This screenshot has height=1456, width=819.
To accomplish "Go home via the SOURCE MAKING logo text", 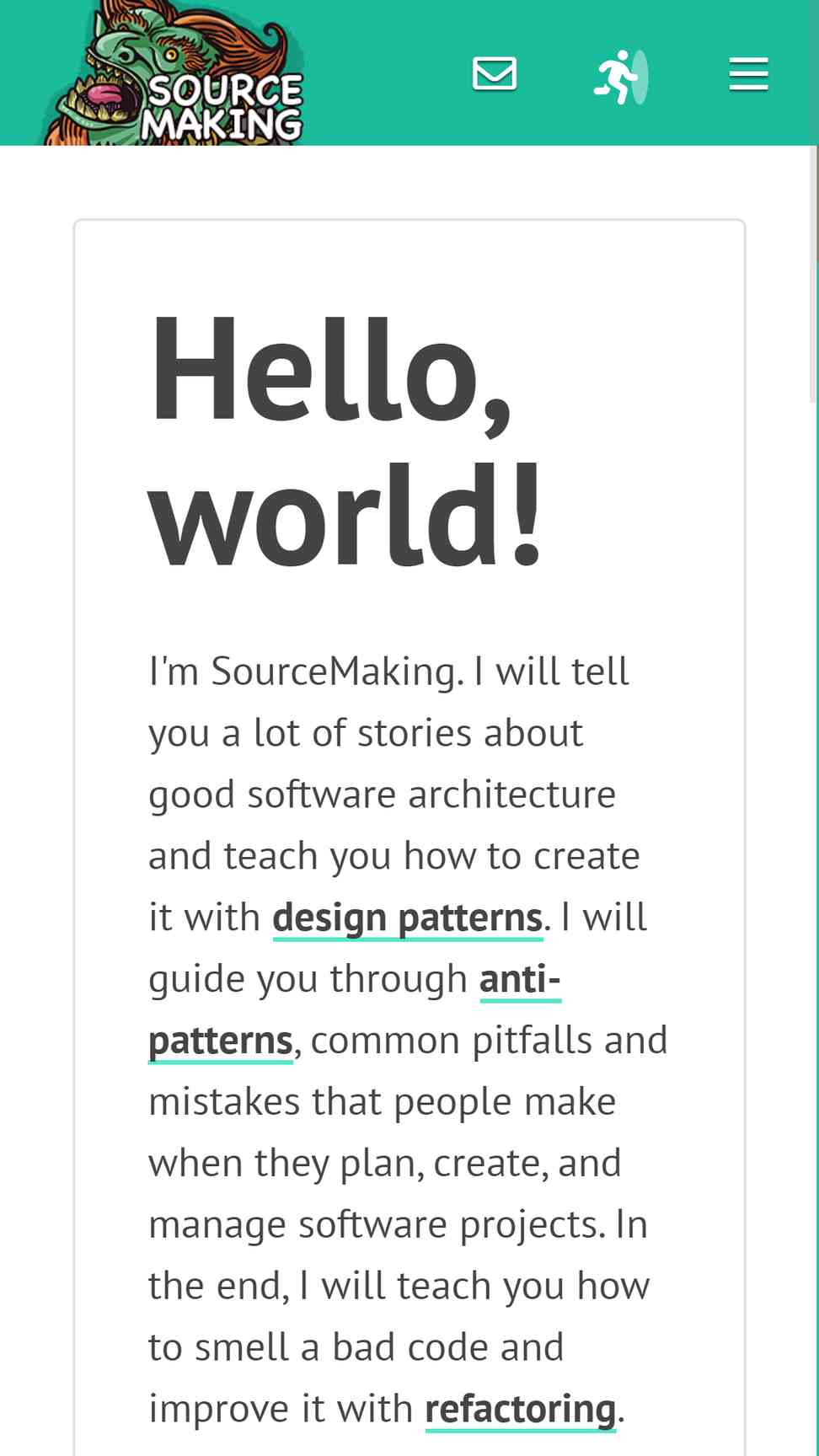I will pyautogui.click(x=222, y=108).
